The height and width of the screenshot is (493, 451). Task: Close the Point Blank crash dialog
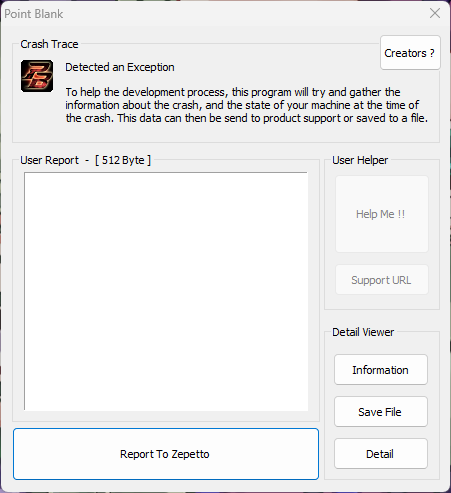coord(435,13)
